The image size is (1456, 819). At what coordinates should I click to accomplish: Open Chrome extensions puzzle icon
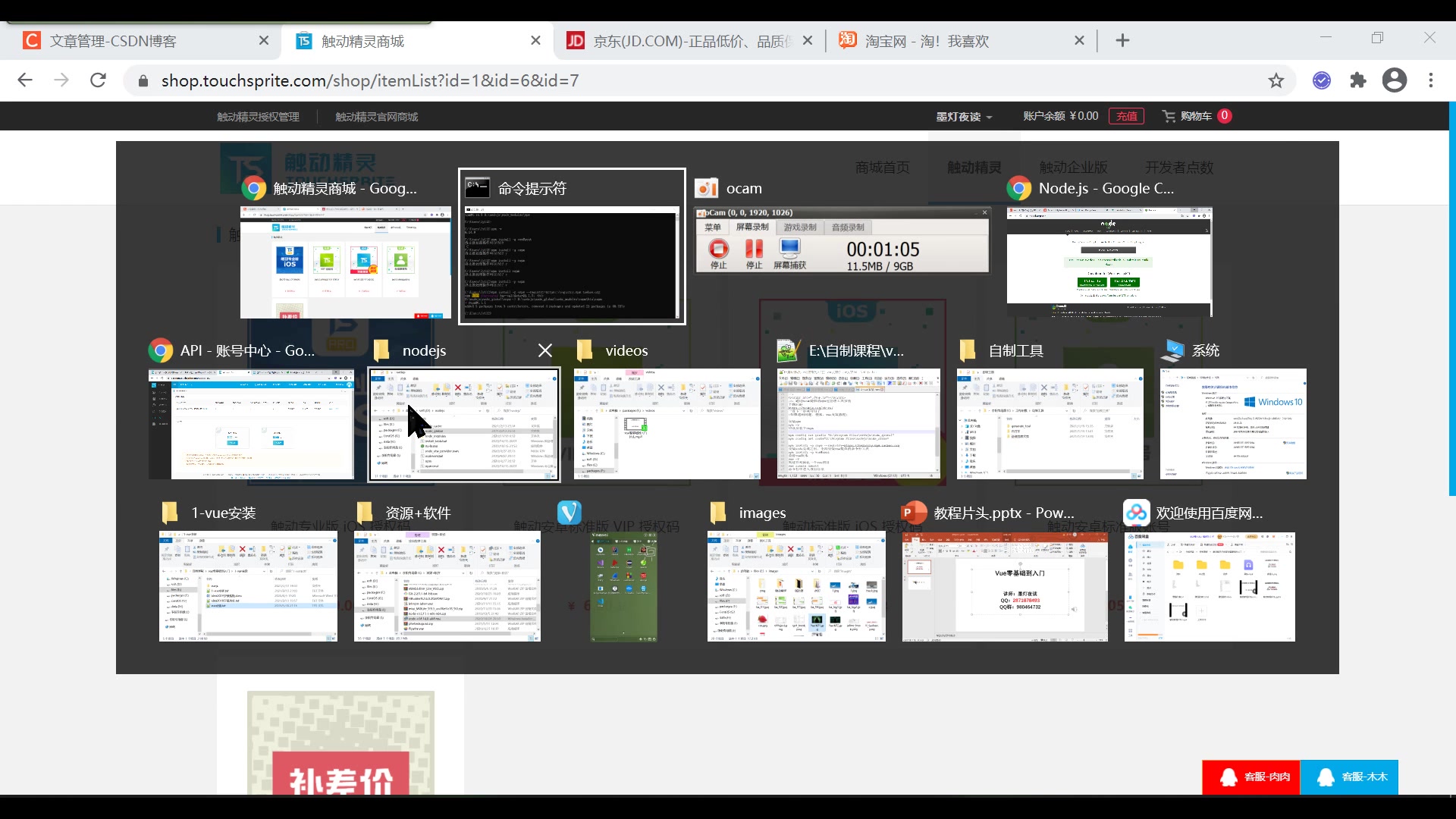point(1358,80)
